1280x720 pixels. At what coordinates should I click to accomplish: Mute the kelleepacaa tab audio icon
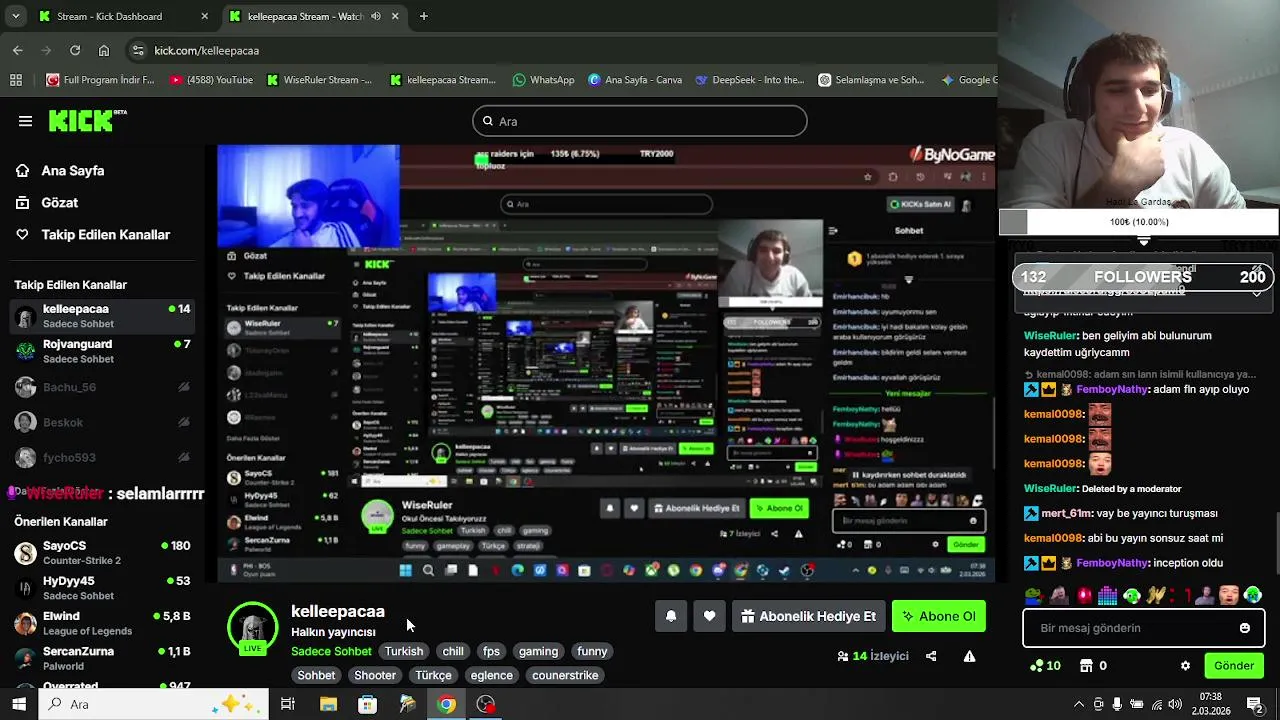point(376,16)
